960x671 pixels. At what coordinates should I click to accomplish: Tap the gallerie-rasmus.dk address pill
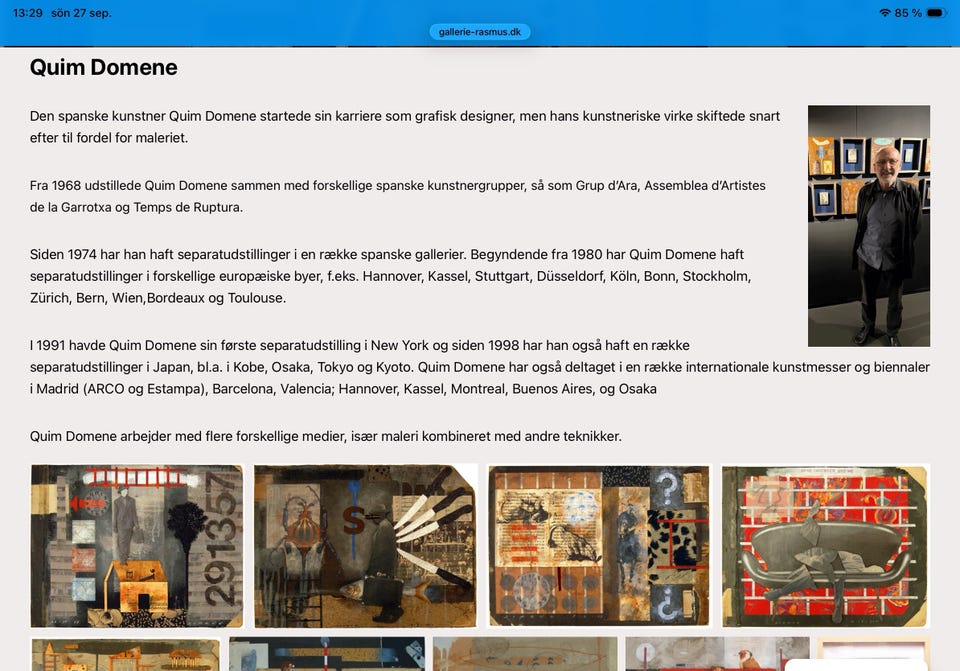tap(479, 32)
